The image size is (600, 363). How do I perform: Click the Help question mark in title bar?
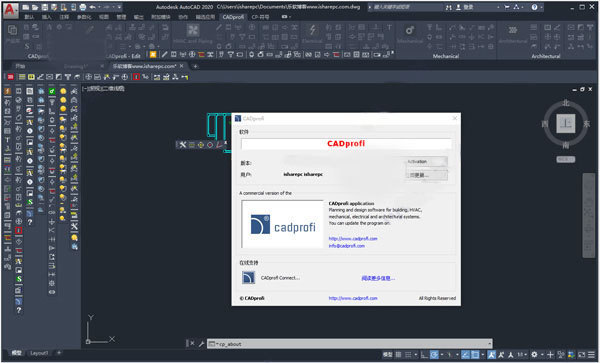(535, 7)
